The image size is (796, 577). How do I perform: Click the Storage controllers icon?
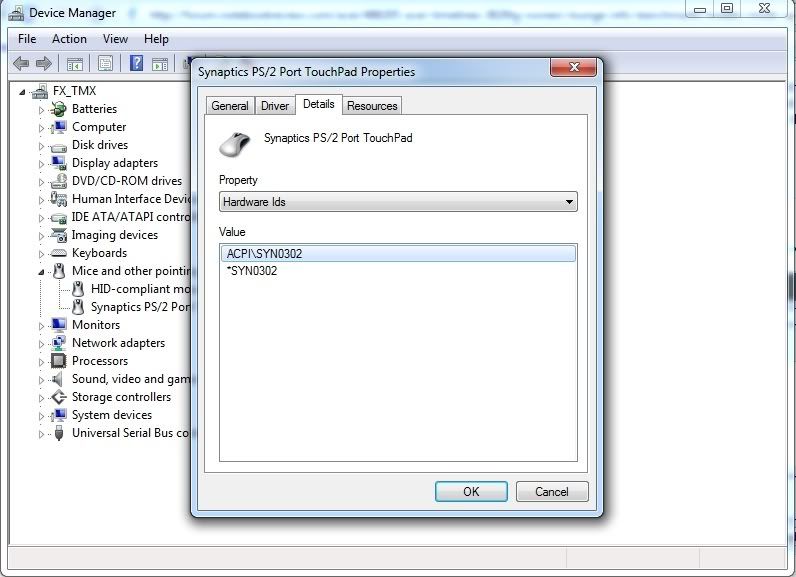(58, 397)
